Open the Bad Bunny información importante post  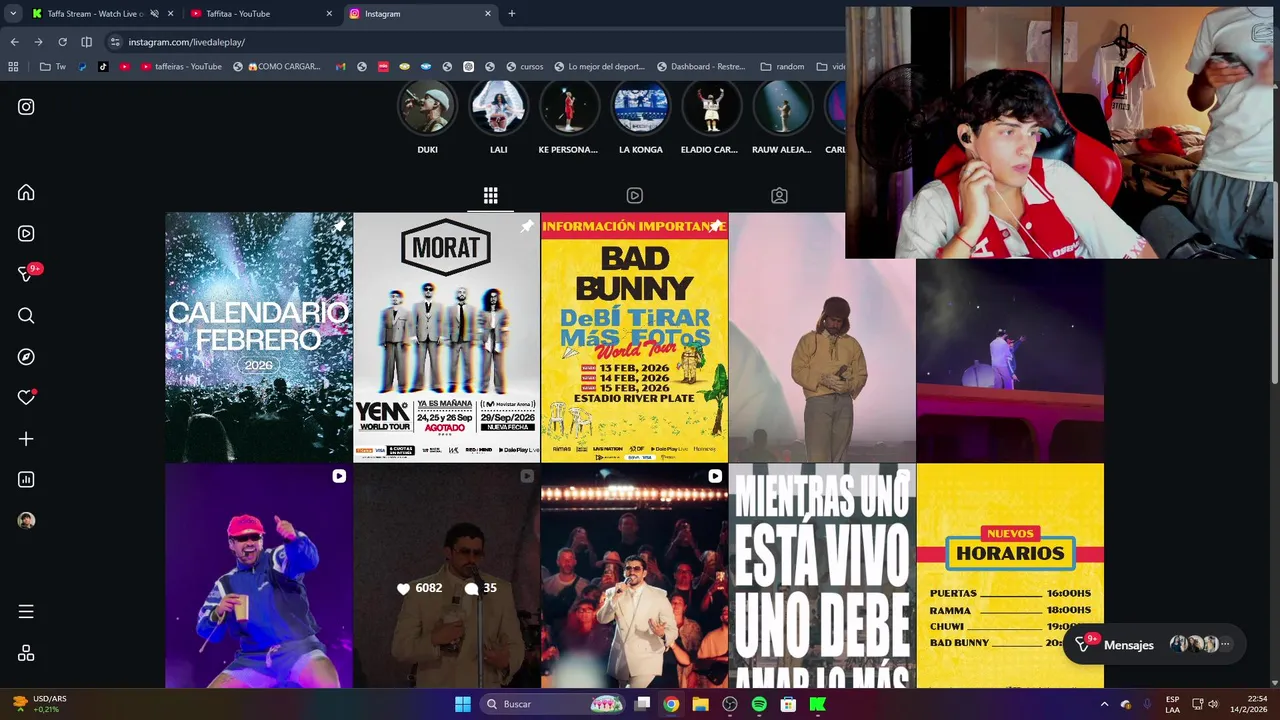coord(634,337)
